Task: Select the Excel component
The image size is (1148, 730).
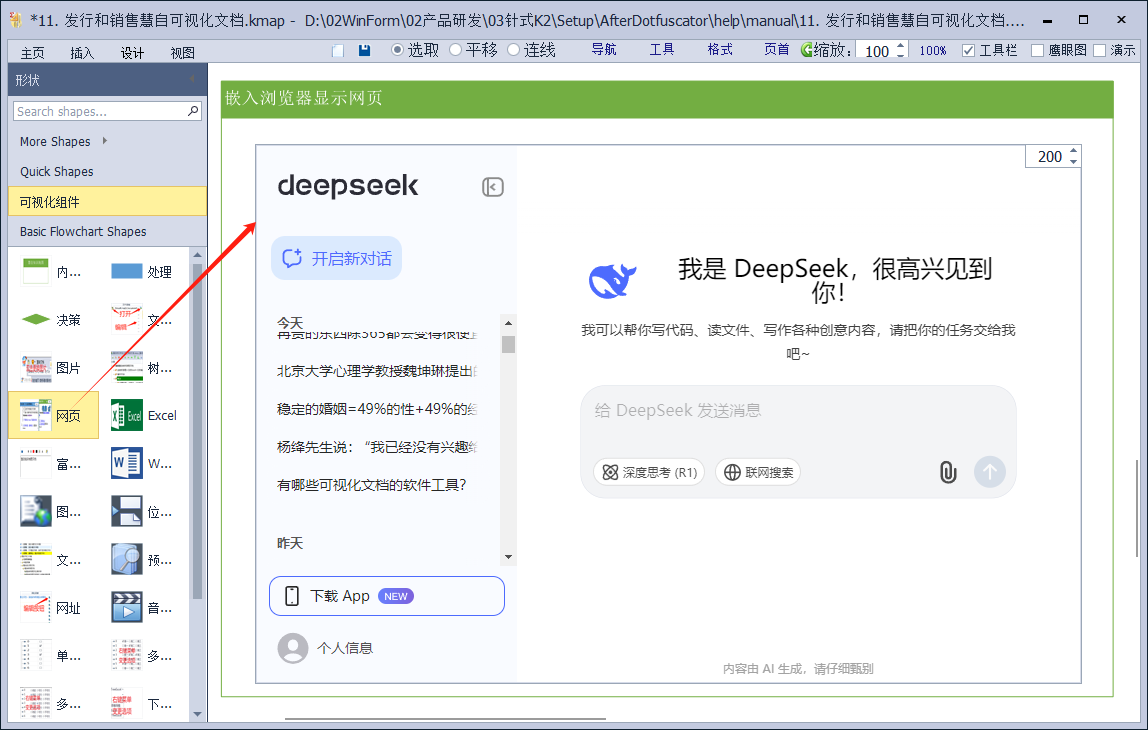Action: (144, 415)
